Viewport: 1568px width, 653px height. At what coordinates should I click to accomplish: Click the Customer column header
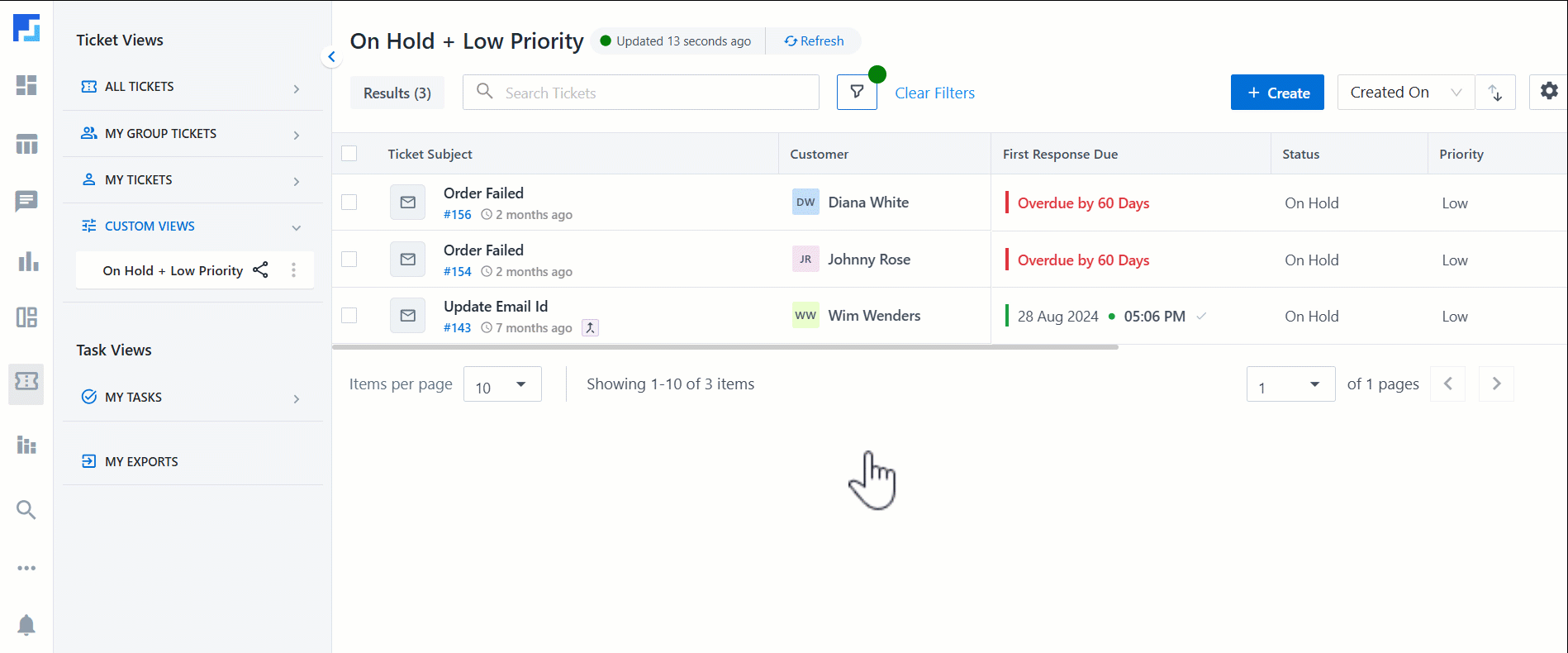tap(819, 155)
